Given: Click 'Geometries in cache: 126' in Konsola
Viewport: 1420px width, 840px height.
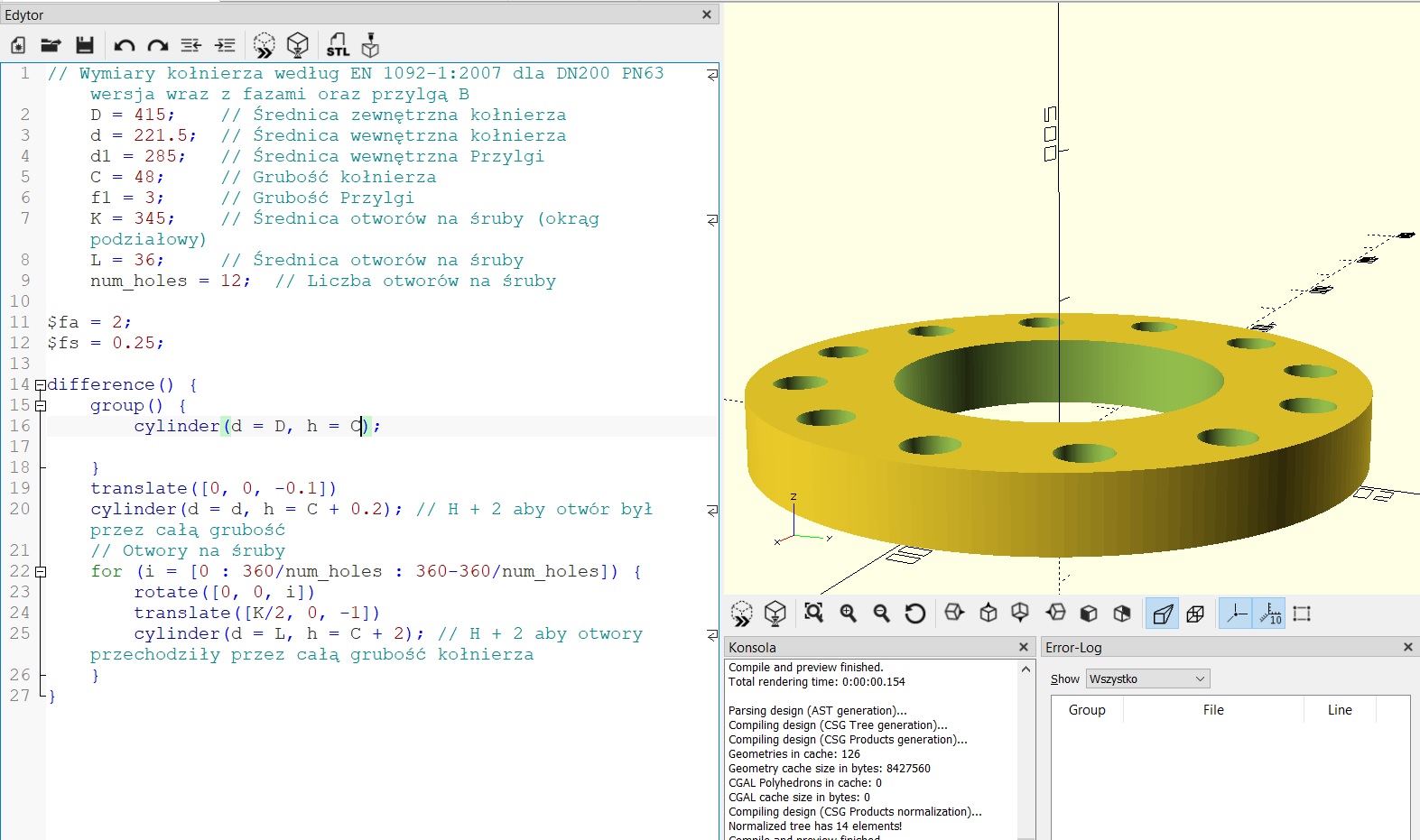Looking at the screenshot, I should coord(794,754).
